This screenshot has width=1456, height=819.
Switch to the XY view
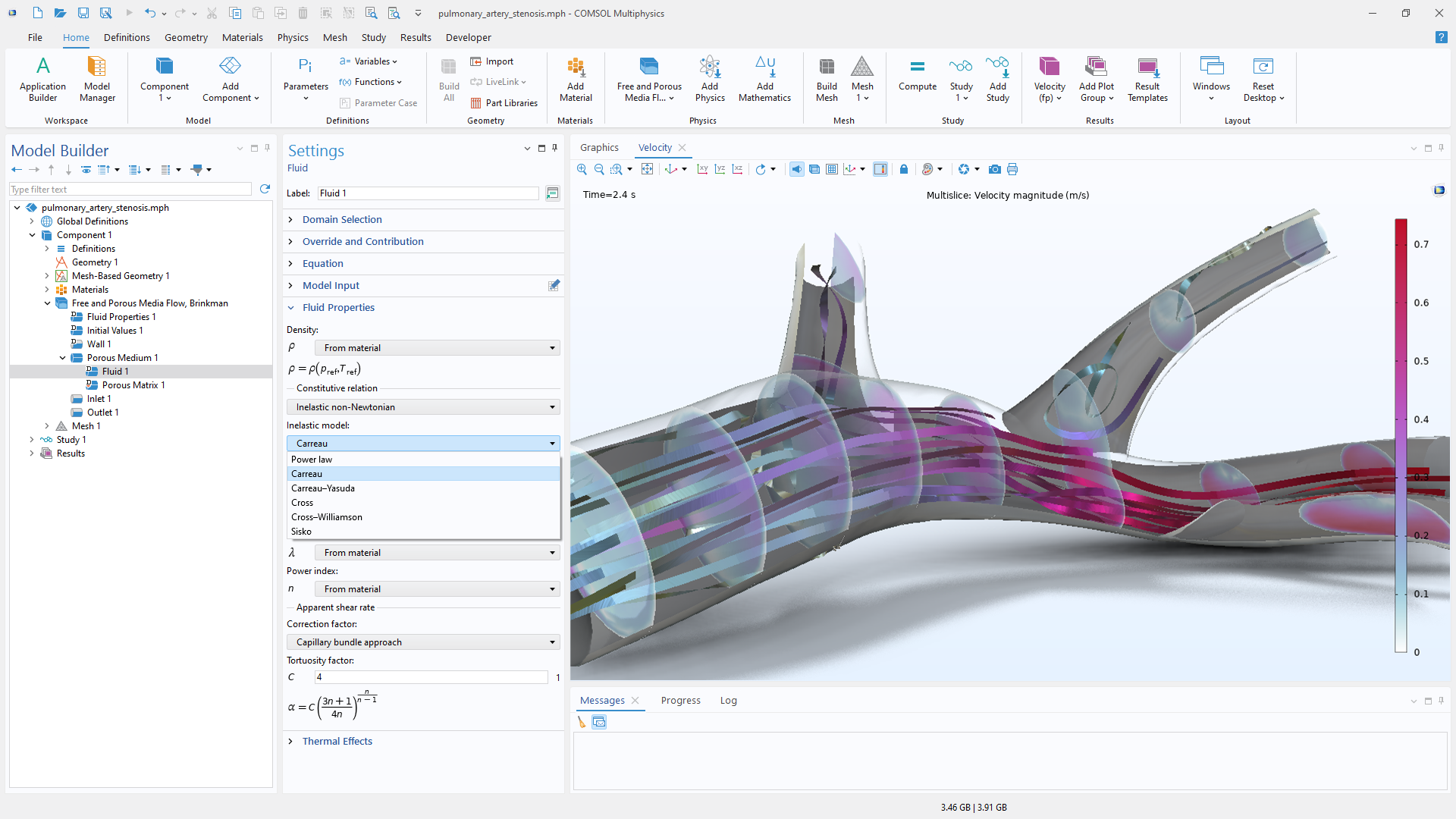pyautogui.click(x=702, y=169)
